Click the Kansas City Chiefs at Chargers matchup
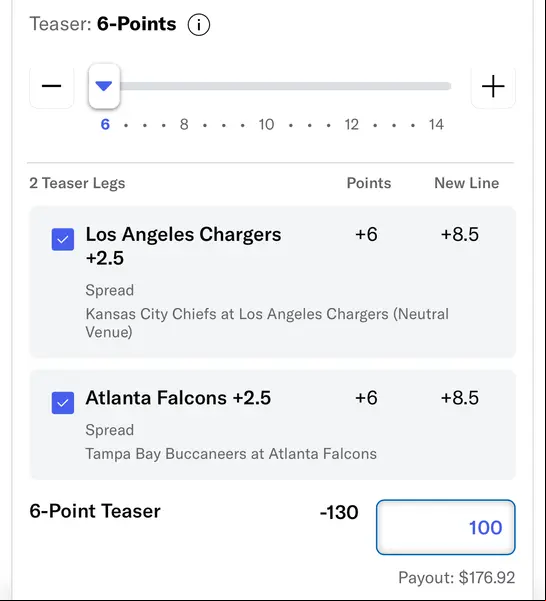The image size is (546, 601). [267, 323]
